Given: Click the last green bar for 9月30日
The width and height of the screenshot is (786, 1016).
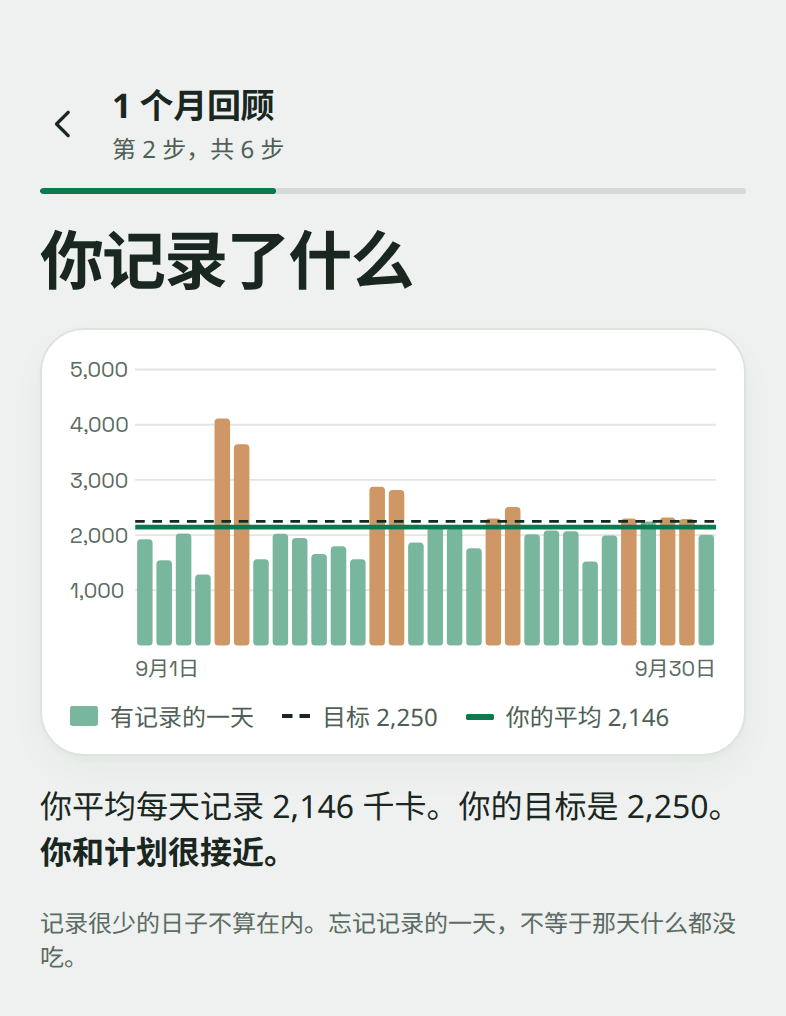Looking at the screenshot, I should 706,590.
